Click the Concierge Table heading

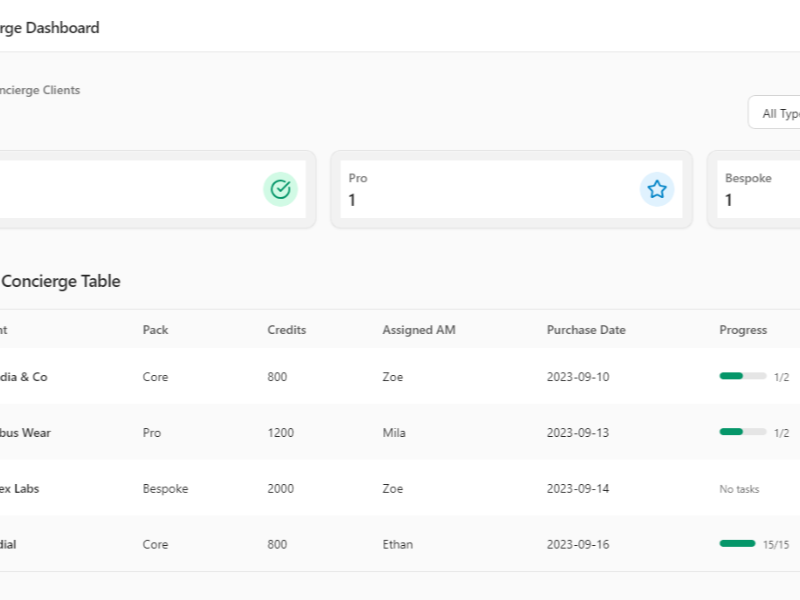(x=61, y=281)
